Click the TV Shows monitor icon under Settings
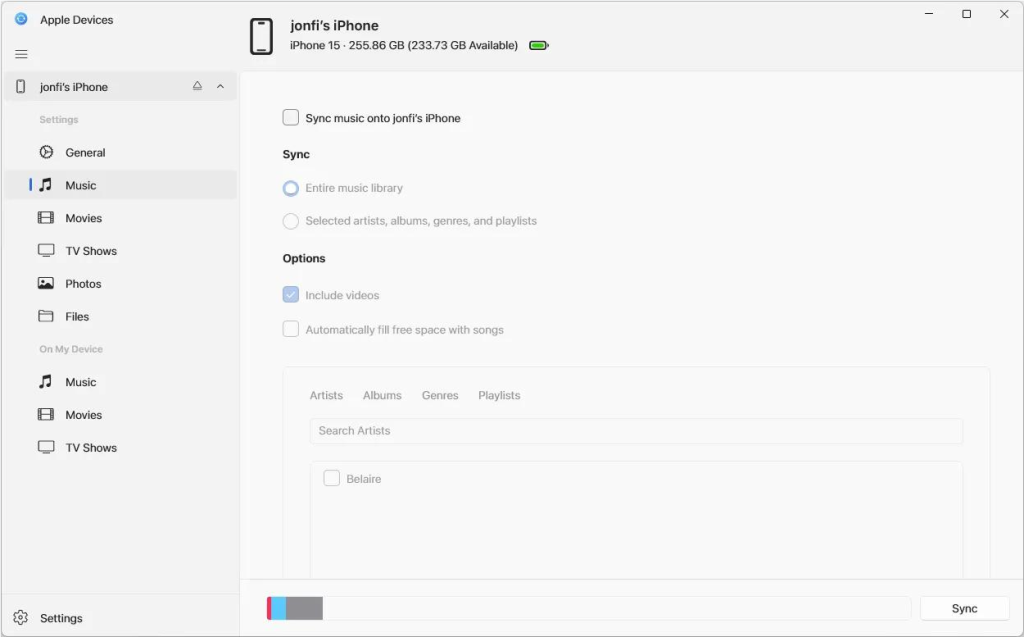This screenshot has width=1024, height=637. tap(46, 250)
